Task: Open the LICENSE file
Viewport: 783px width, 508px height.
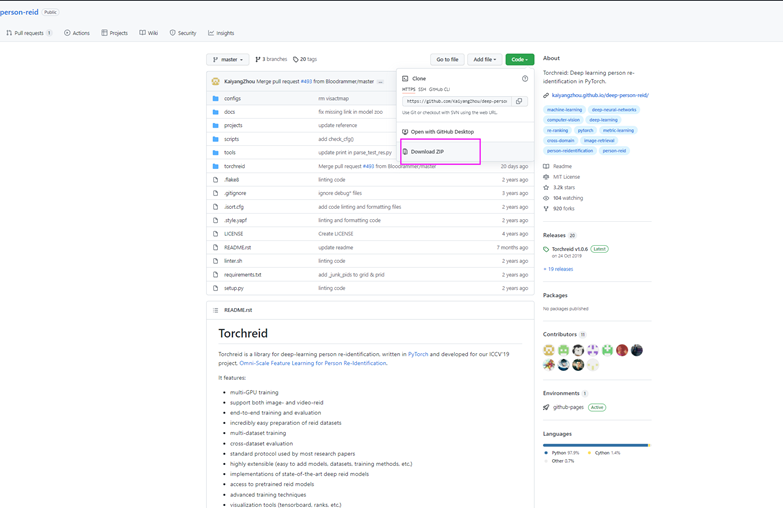Action: tap(233, 234)
